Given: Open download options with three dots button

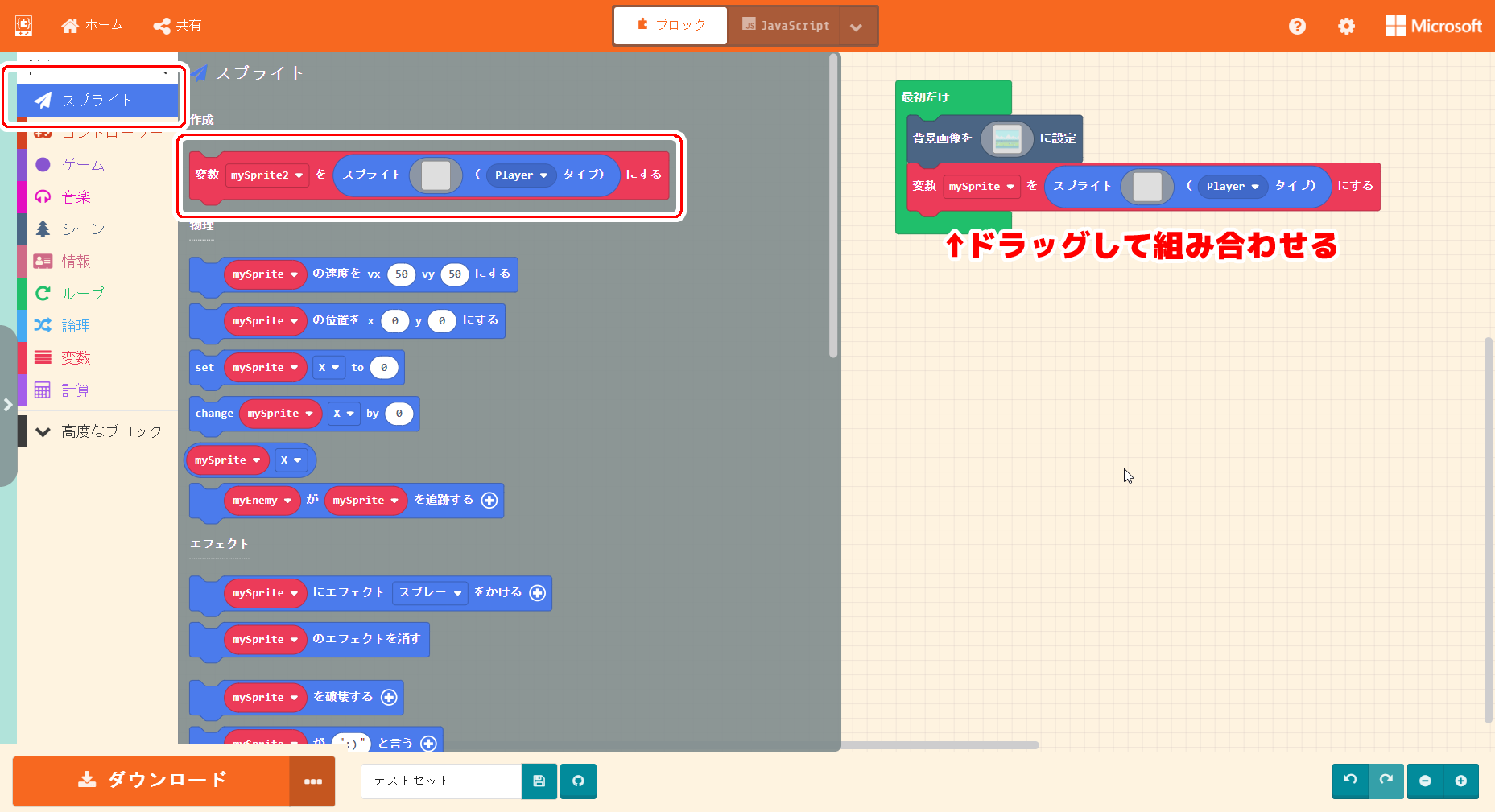Looking at the screenshot, I should click(313, 781).
